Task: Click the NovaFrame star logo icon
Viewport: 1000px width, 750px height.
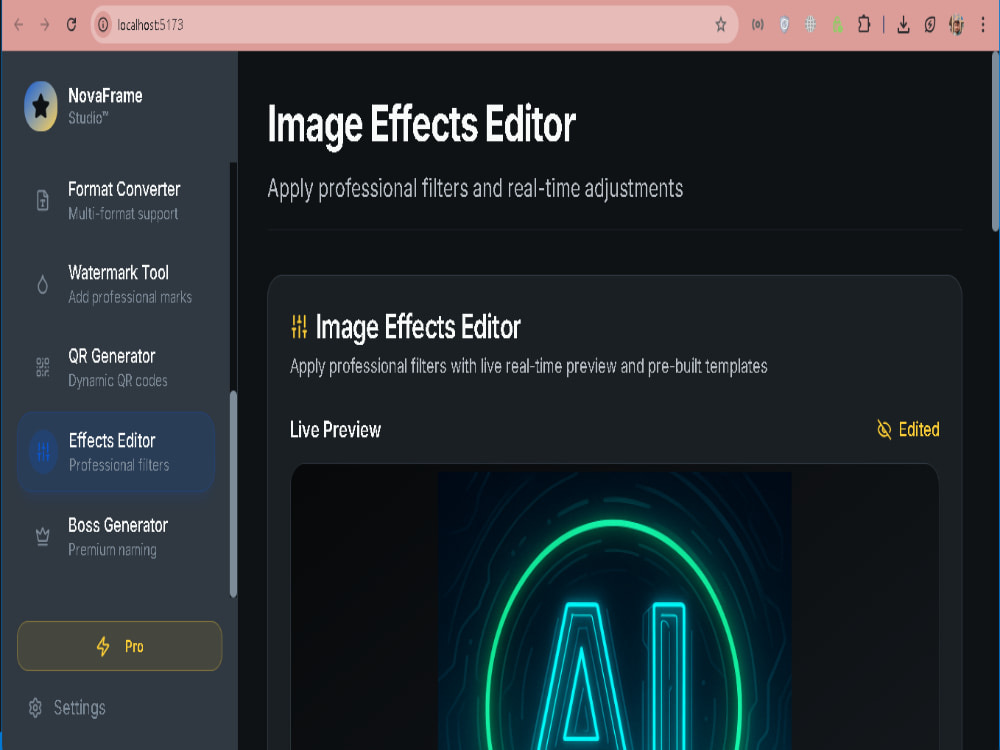Action: coord(41,106)
